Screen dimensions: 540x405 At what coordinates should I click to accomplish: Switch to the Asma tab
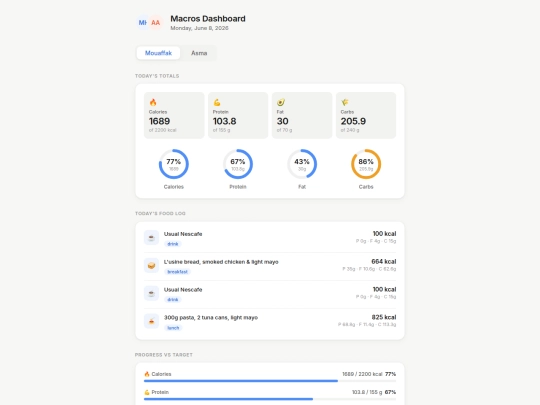(199, 53)
